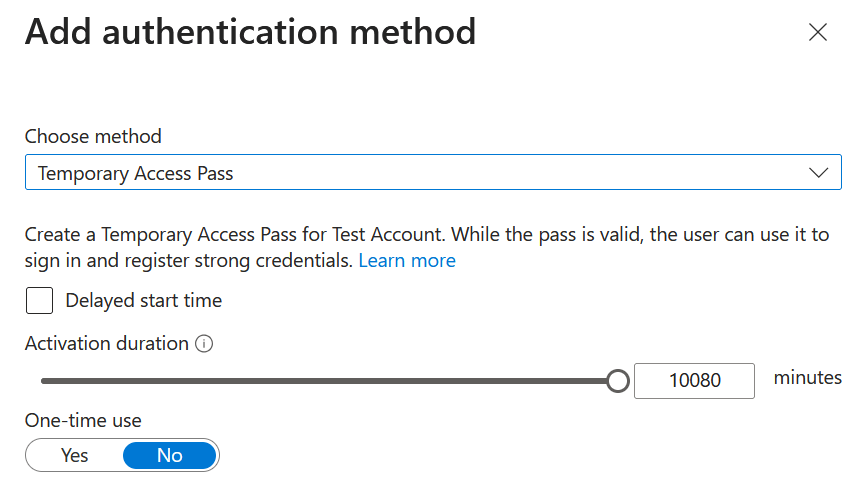
Task: Click the Activation duration info icon
Action: [204, 344]
